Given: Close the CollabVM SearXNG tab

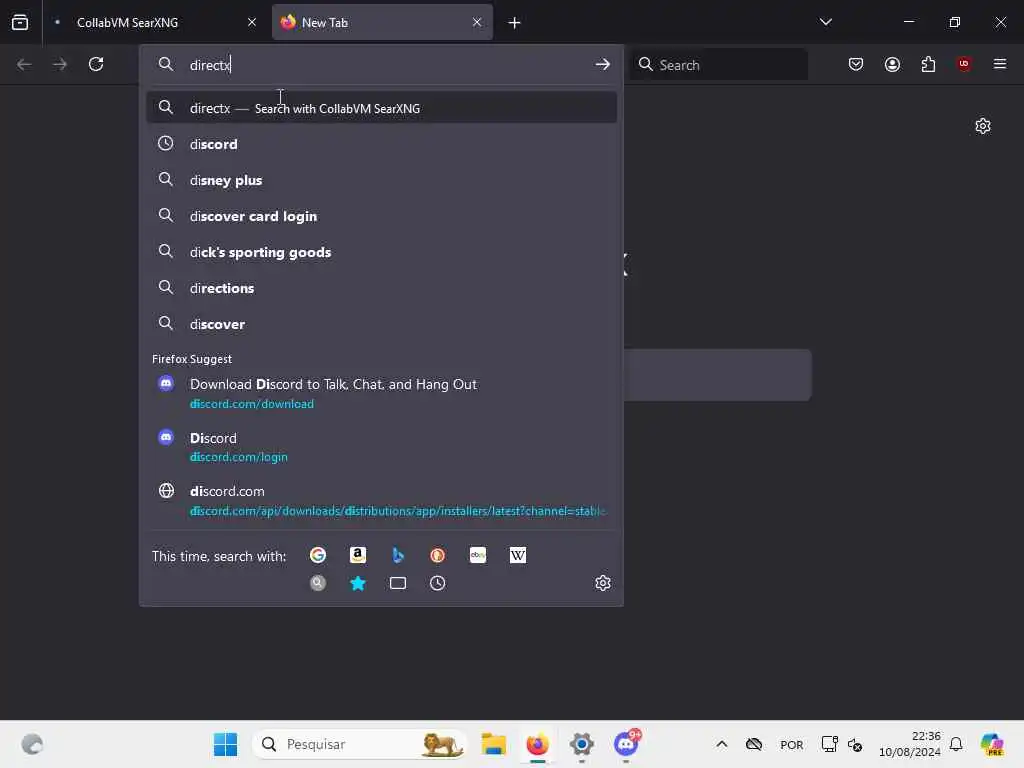Looking at the screenshot, I should click(x=252, y=22).
